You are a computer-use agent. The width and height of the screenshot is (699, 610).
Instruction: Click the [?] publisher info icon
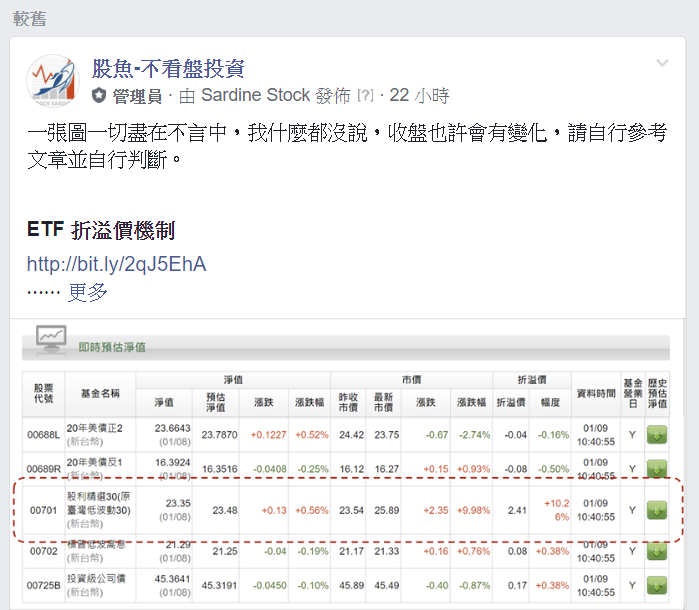pos(366,95)
